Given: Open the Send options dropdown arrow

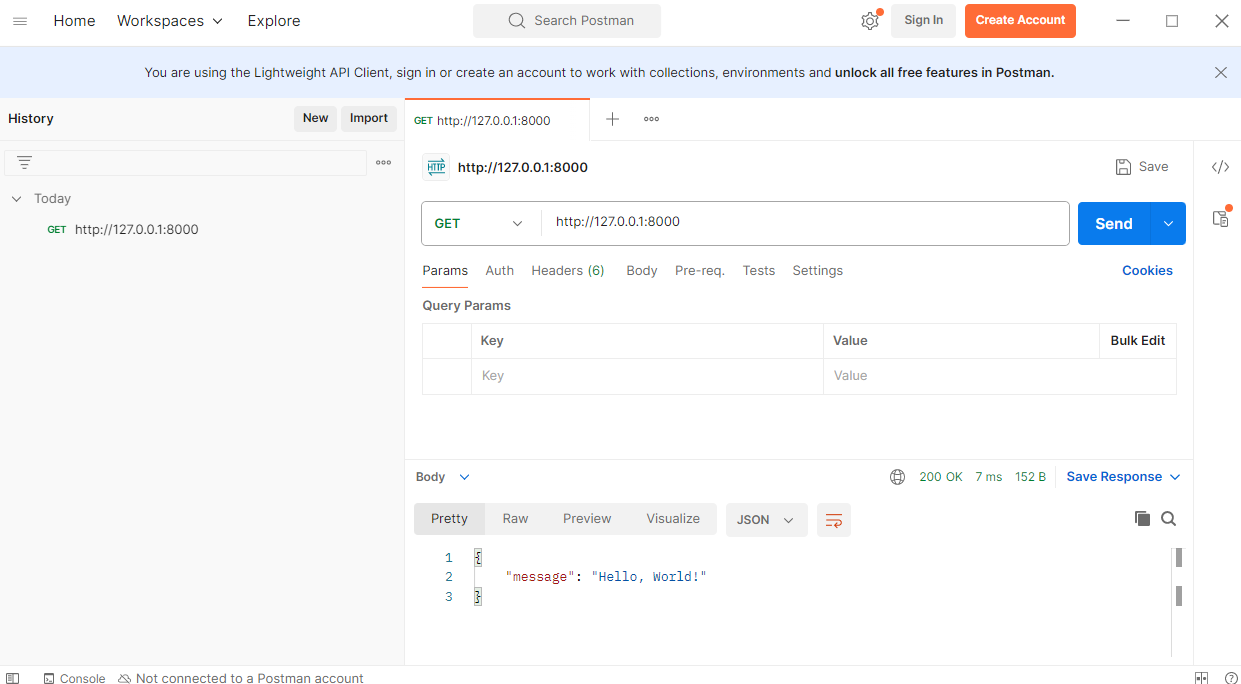Looking at the screenshot, I should tap(1168, 224).
